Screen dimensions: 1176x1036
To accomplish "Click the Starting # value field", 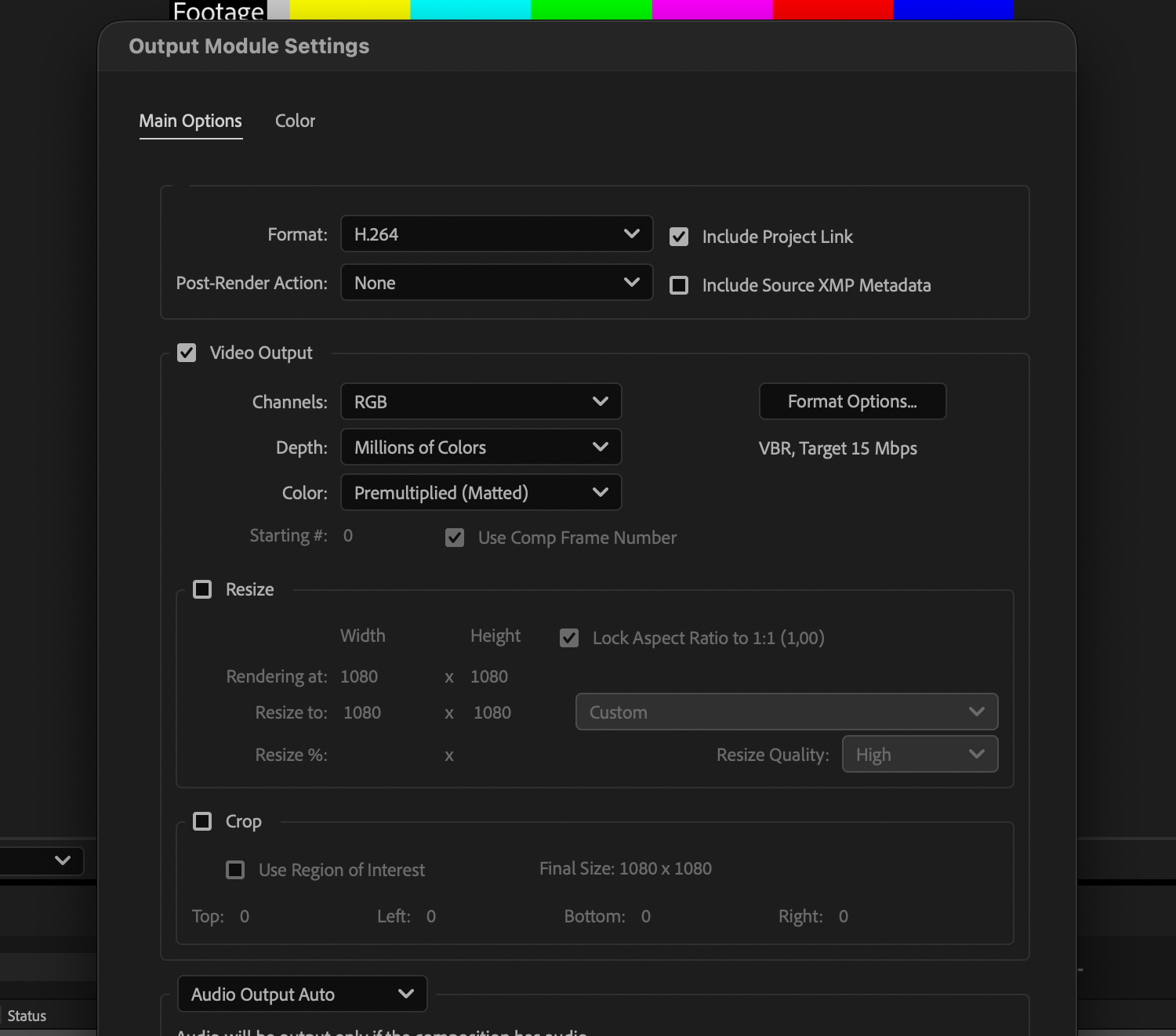I will coord(348,536).
